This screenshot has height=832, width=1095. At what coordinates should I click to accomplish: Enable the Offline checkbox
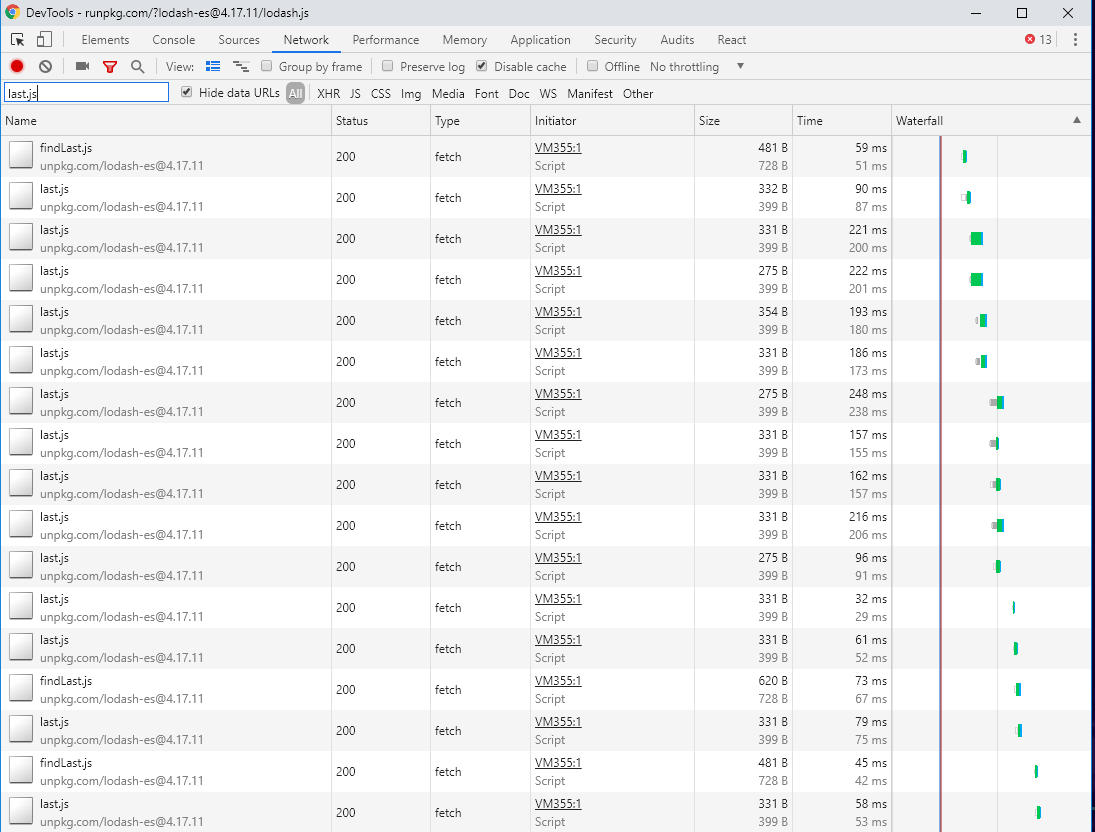(x=592, y=66)
